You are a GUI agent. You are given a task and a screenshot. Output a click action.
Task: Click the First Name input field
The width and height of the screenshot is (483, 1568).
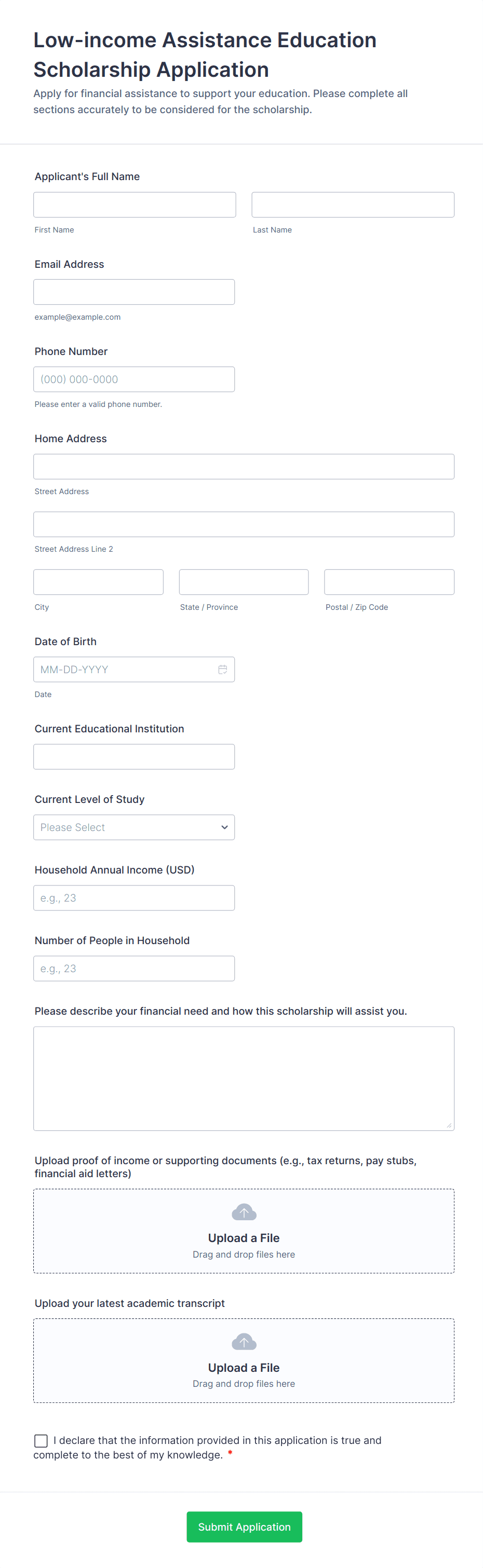135,204
